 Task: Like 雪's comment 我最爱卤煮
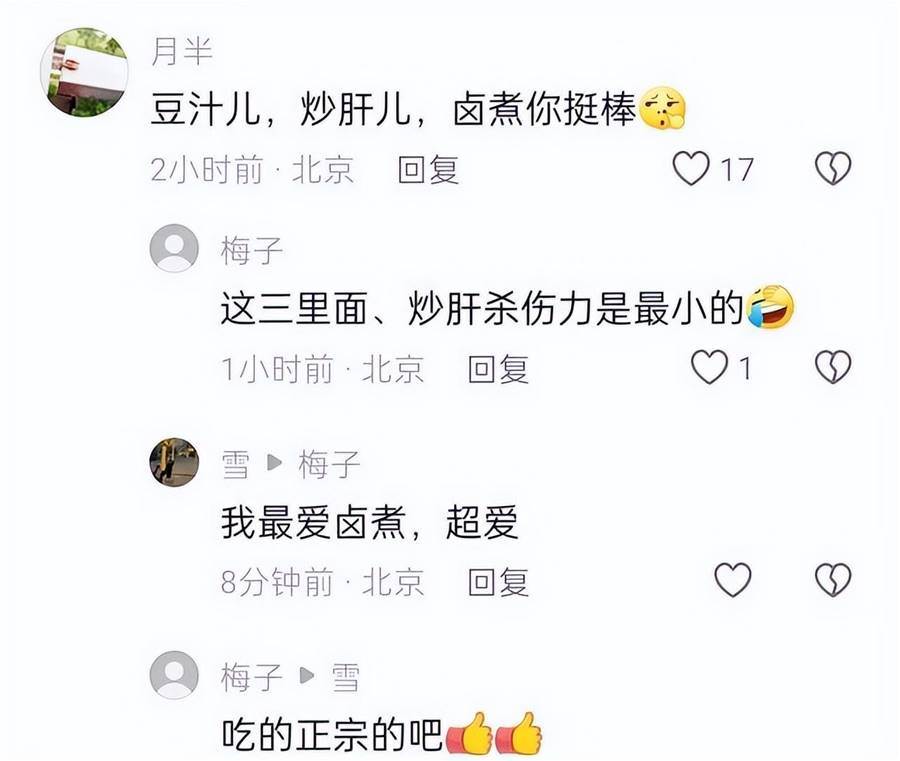pyautogui.click(x=732, y=580)
